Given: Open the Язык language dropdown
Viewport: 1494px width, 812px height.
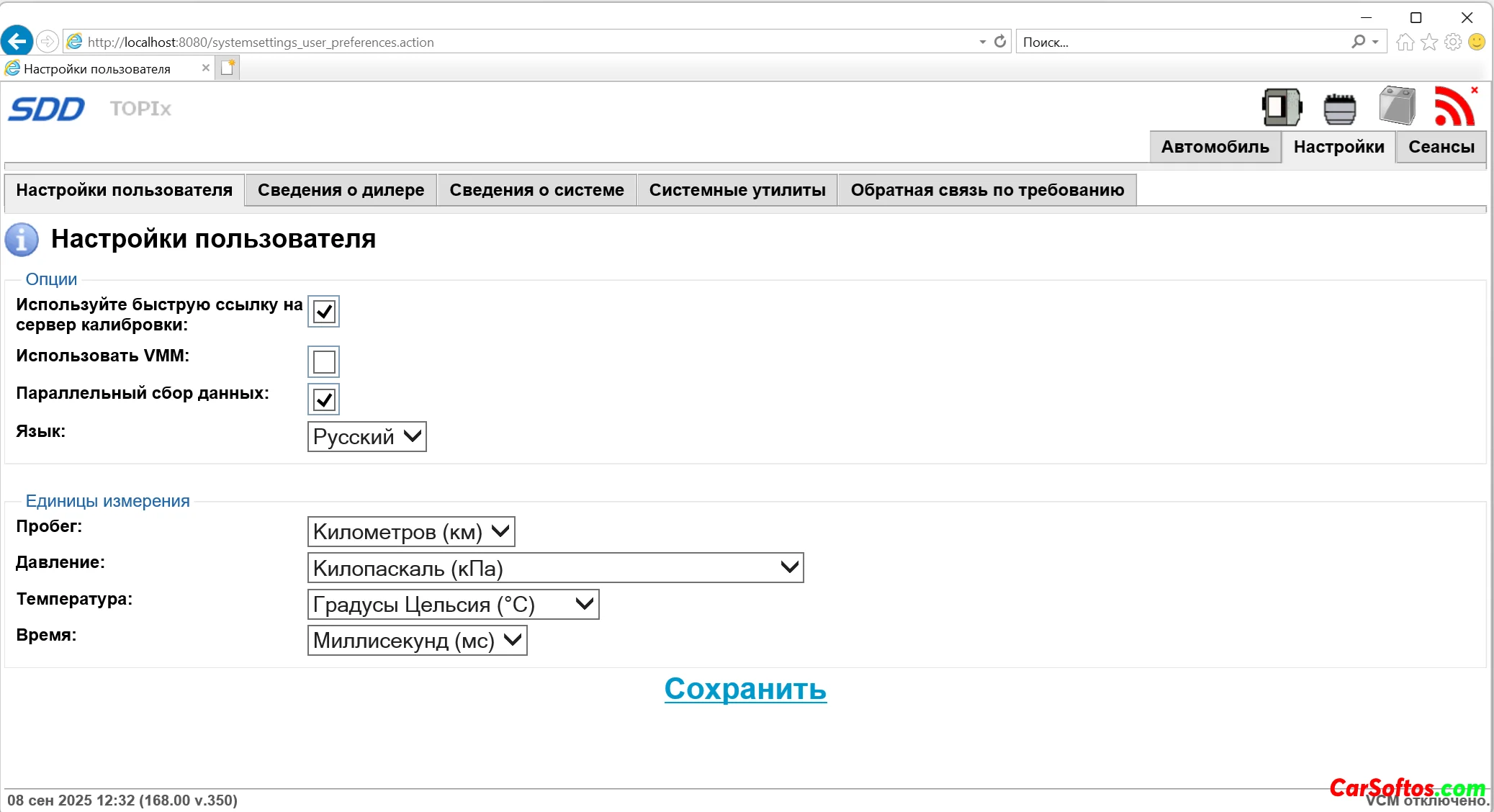Looking at the screenshot, I should (x=366, y=437).
